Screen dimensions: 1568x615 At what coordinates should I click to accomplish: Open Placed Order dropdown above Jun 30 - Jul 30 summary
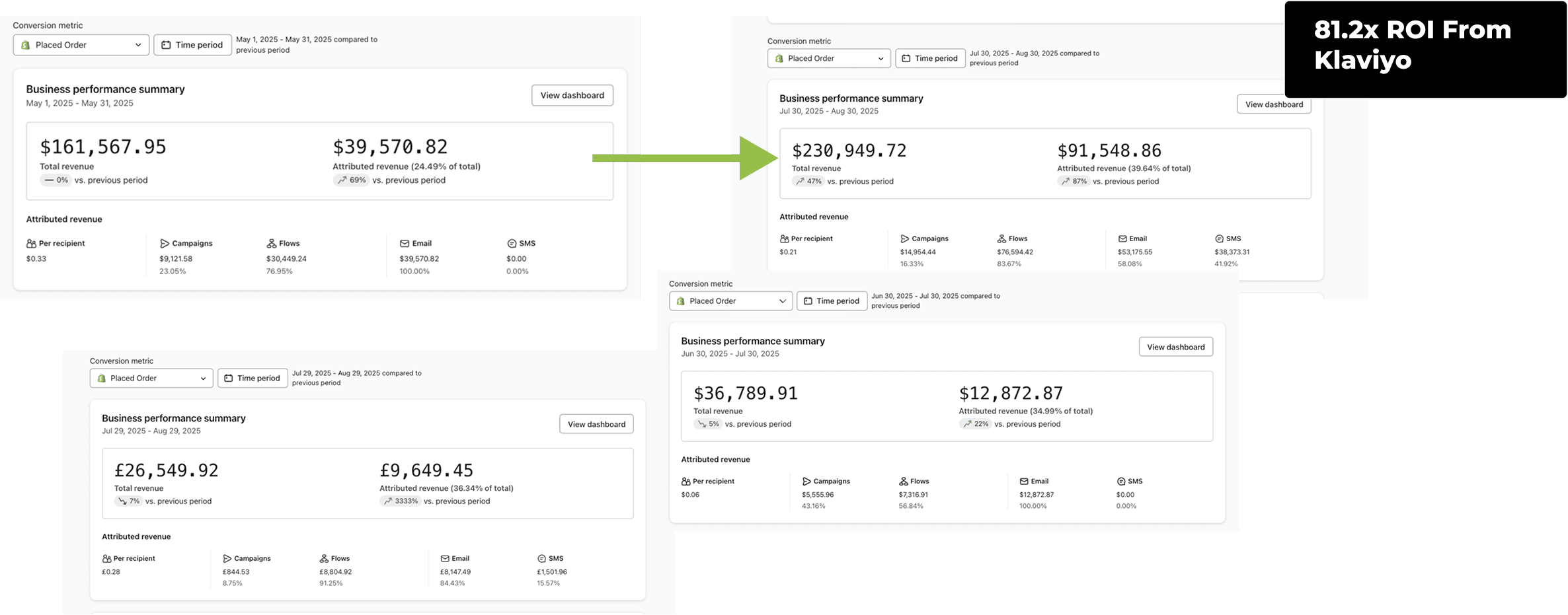[730, 301]
